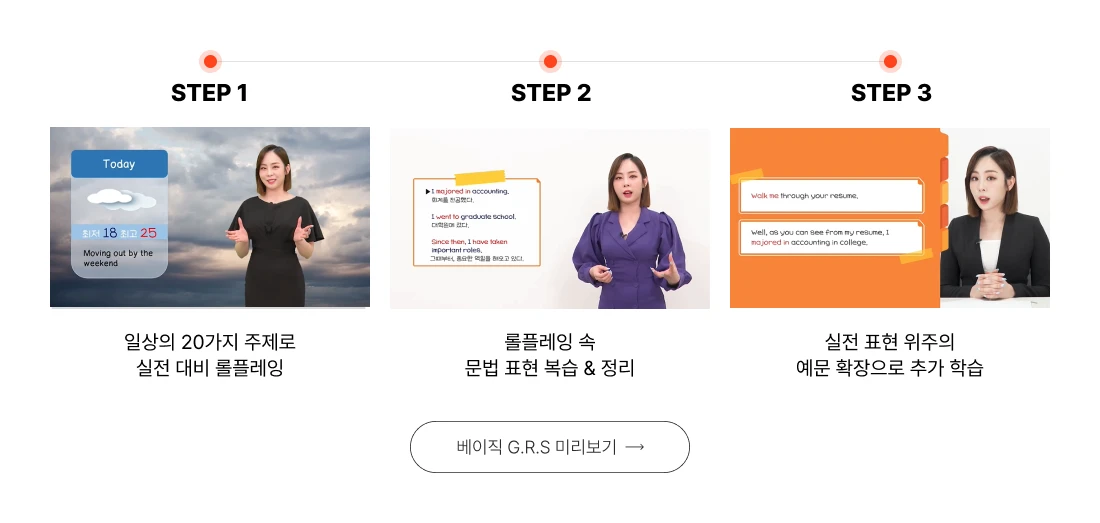1100x523 pixels.
Task: Open the STEP 2 grammar review thumbnail
Action: coord(550,217)
